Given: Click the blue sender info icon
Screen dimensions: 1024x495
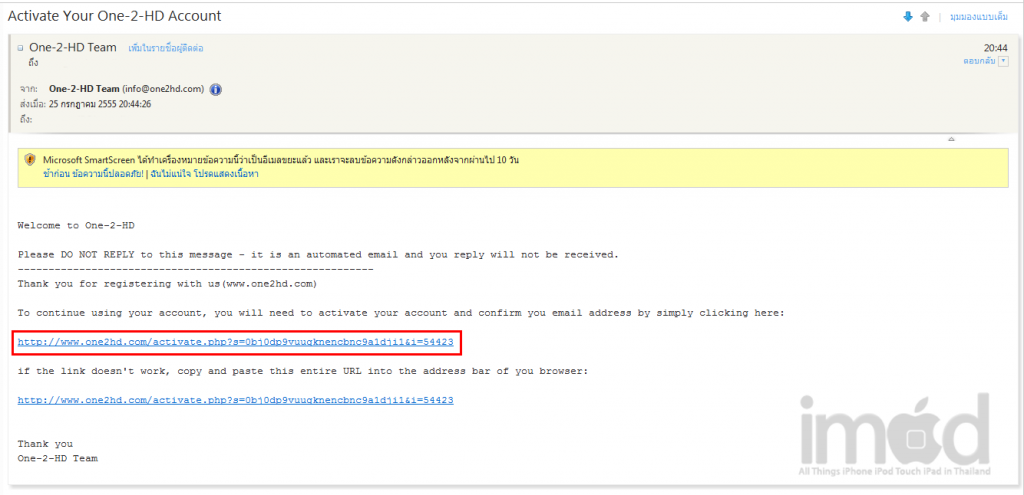Looking at the screenshot, I should tap(215, 89).
